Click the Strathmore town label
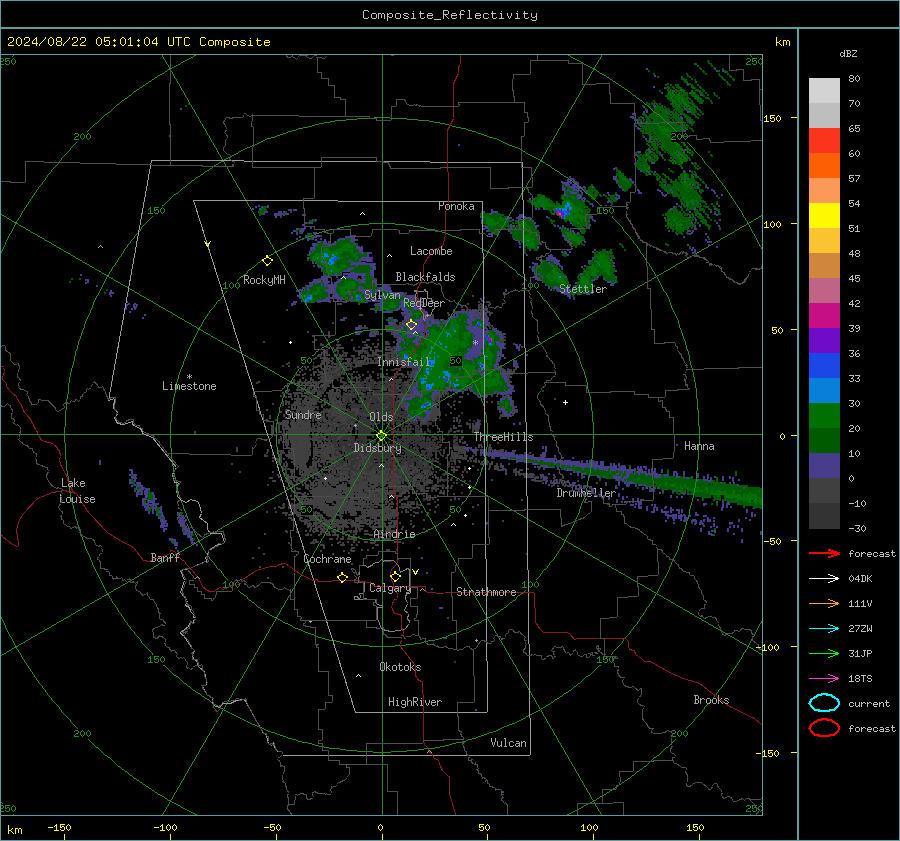The image size is (900, 841). tap(486, 592)
